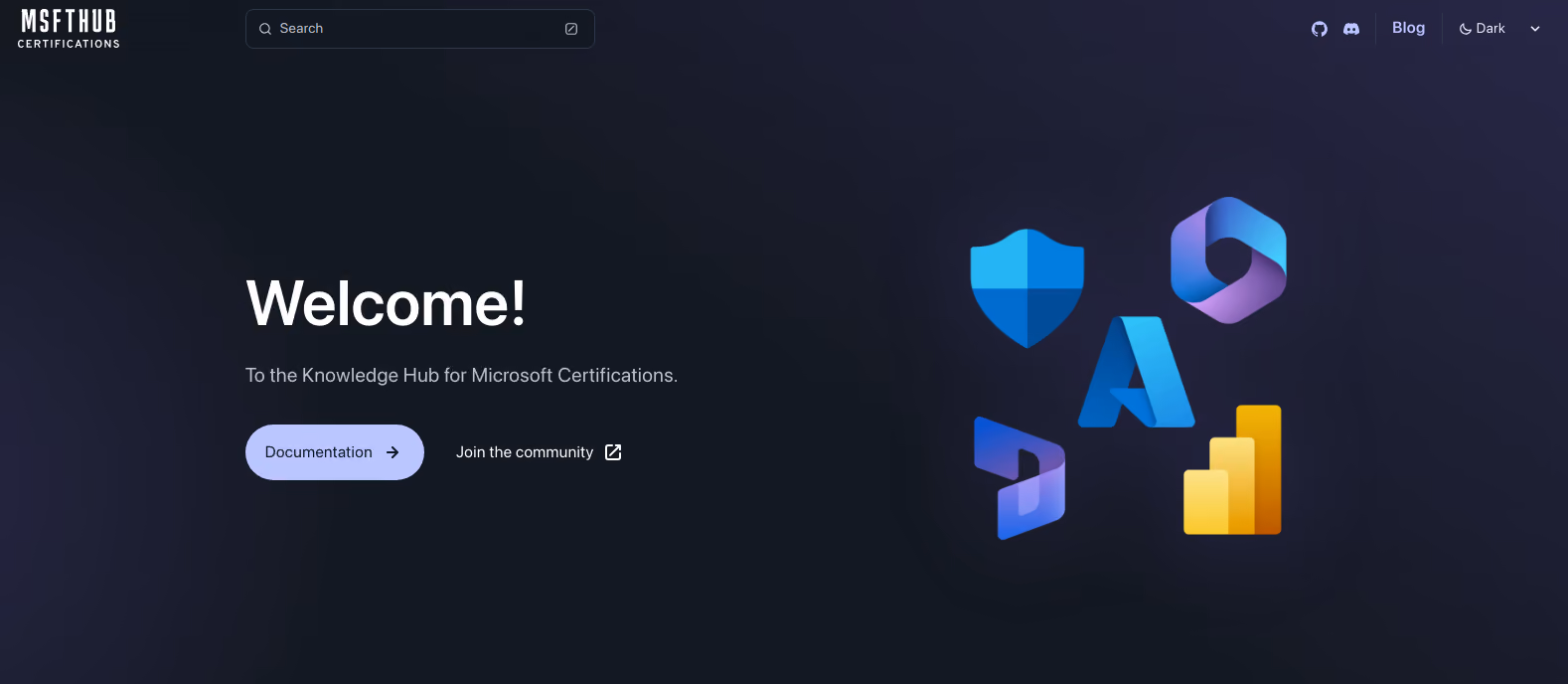Click the moon icon next to Dark
1568x684 pixels.
[1465, 29]
